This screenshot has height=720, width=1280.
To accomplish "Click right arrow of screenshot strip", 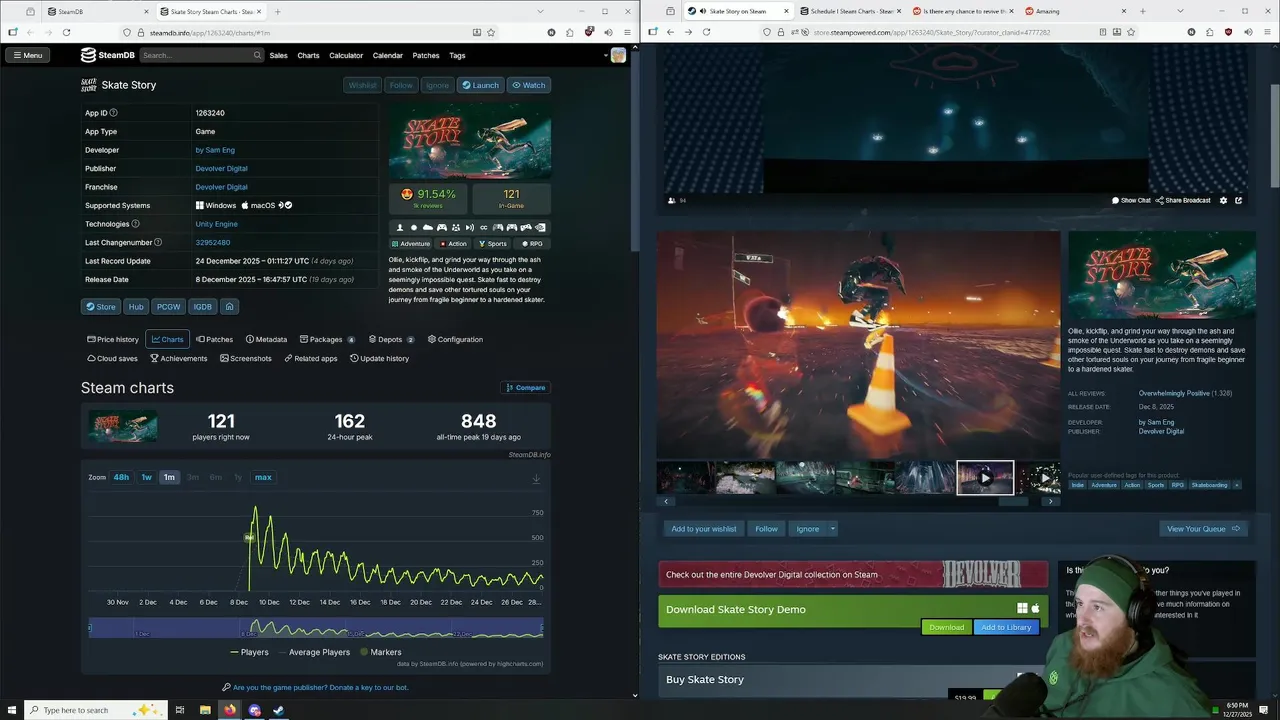I will pyautogui.click(x=1050, y=501).
